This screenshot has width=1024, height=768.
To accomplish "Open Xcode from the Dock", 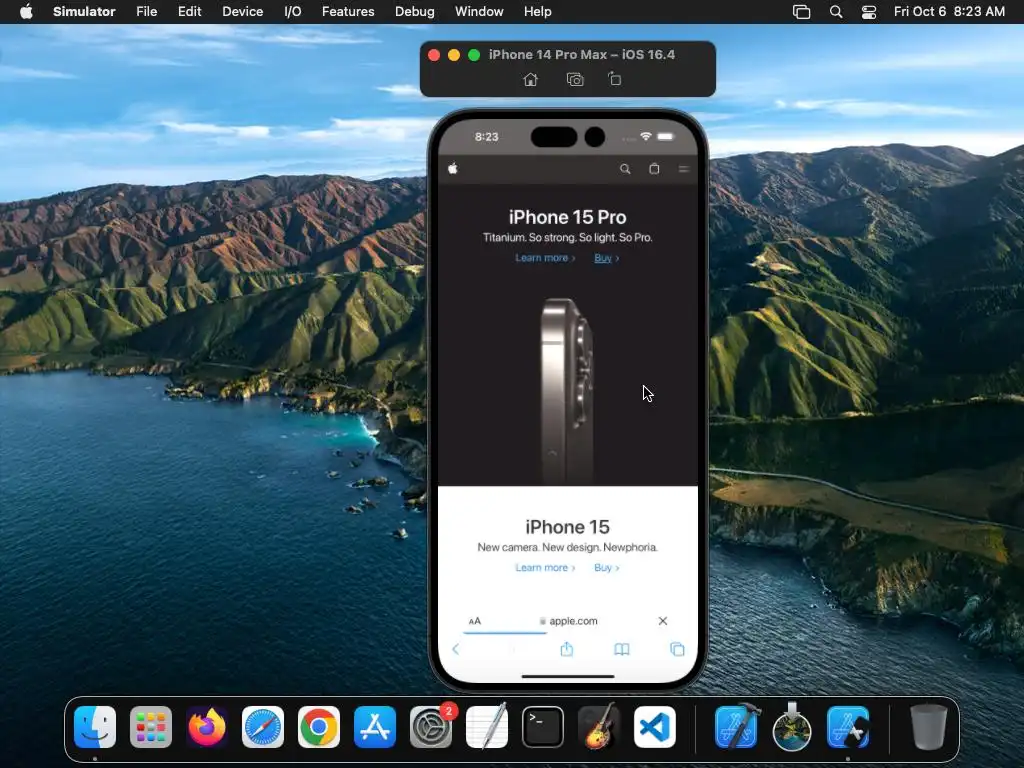I will (736, 727).
